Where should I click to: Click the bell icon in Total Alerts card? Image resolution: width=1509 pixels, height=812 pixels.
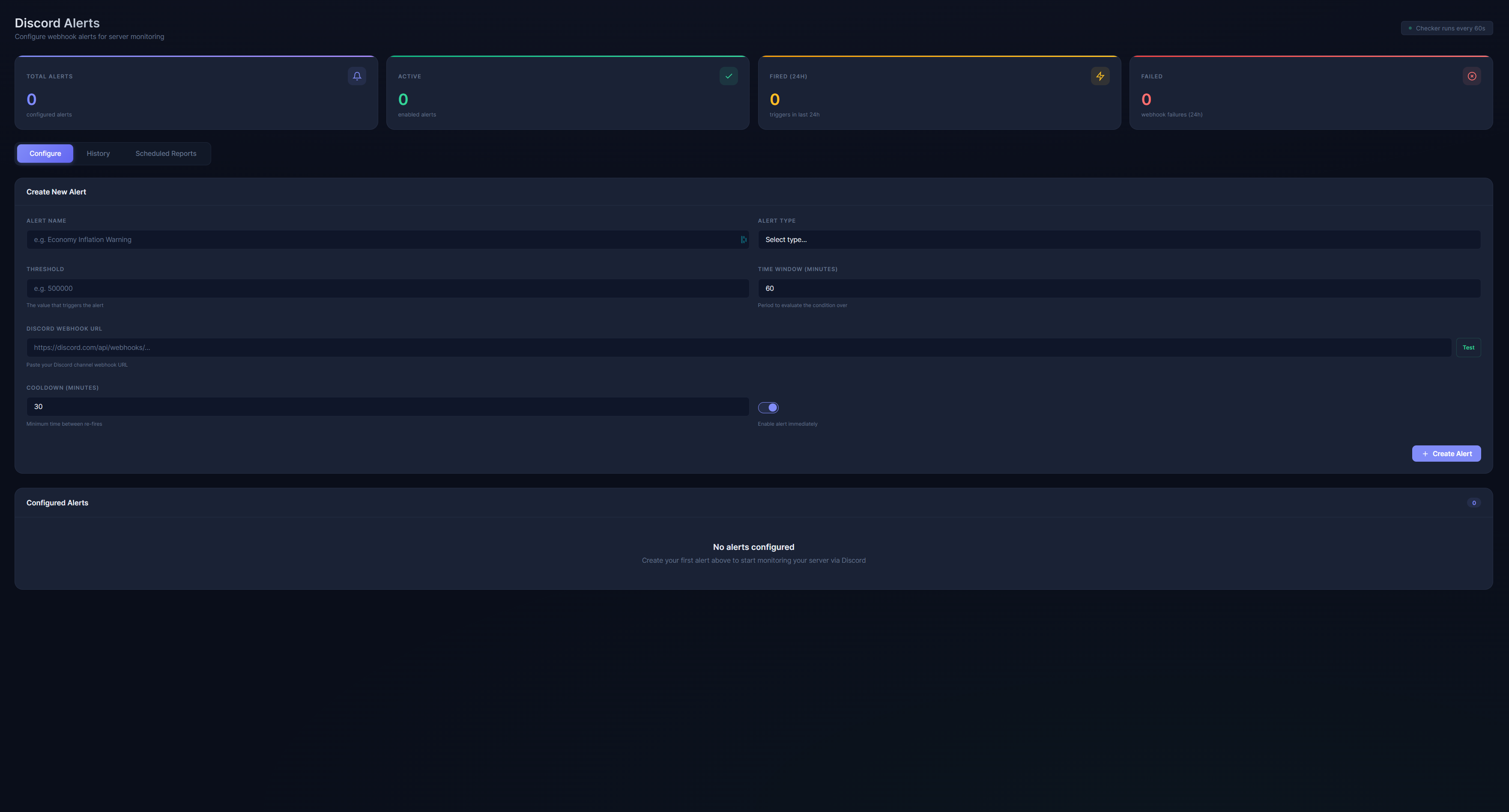(x=357, y=76)
